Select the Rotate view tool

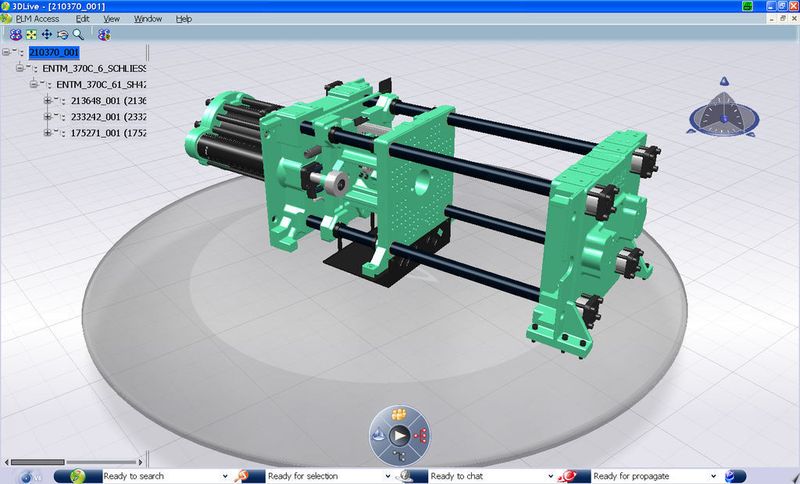[62, 34]
